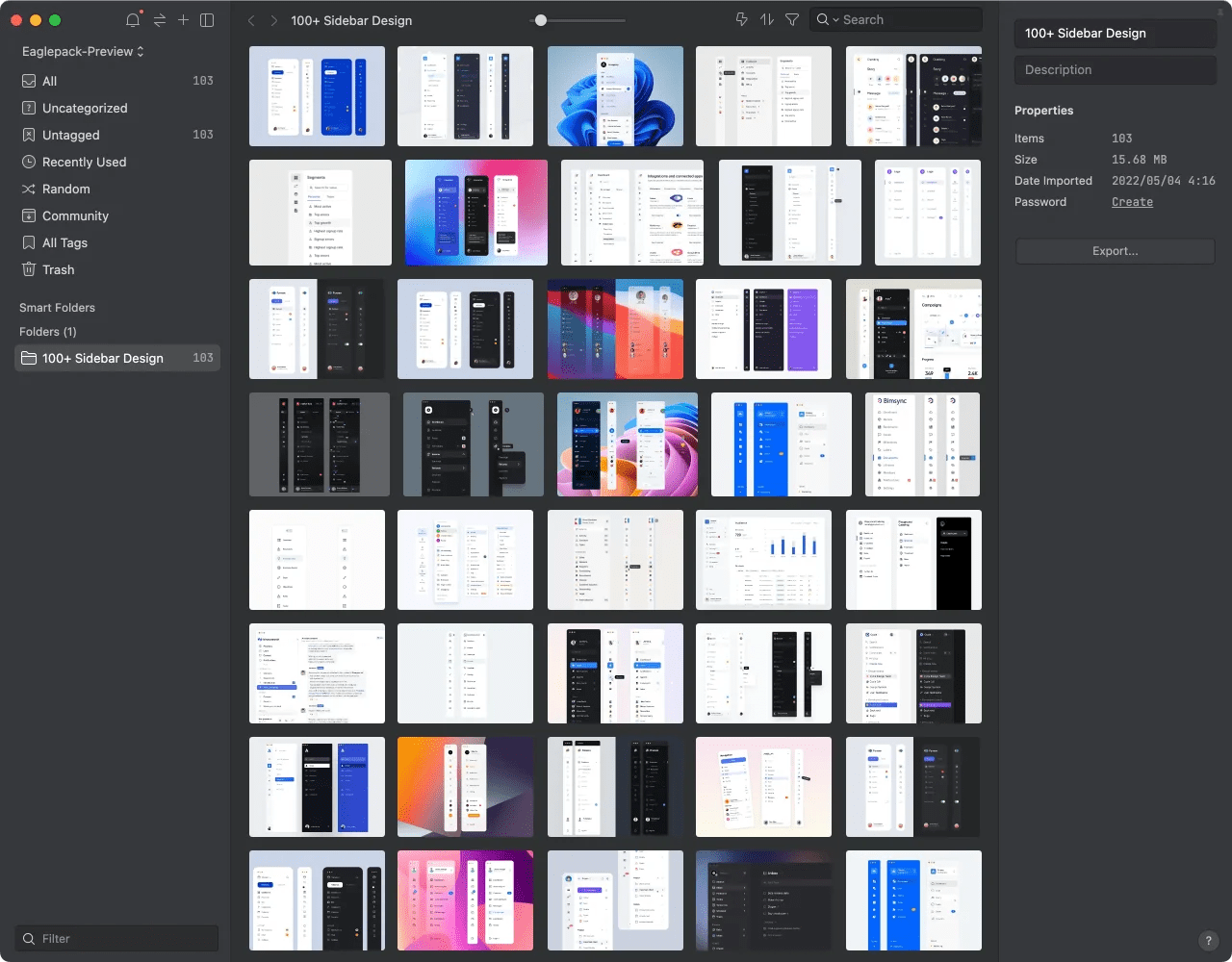
Task: Click the plus icon to add new content
Action: 183,19
